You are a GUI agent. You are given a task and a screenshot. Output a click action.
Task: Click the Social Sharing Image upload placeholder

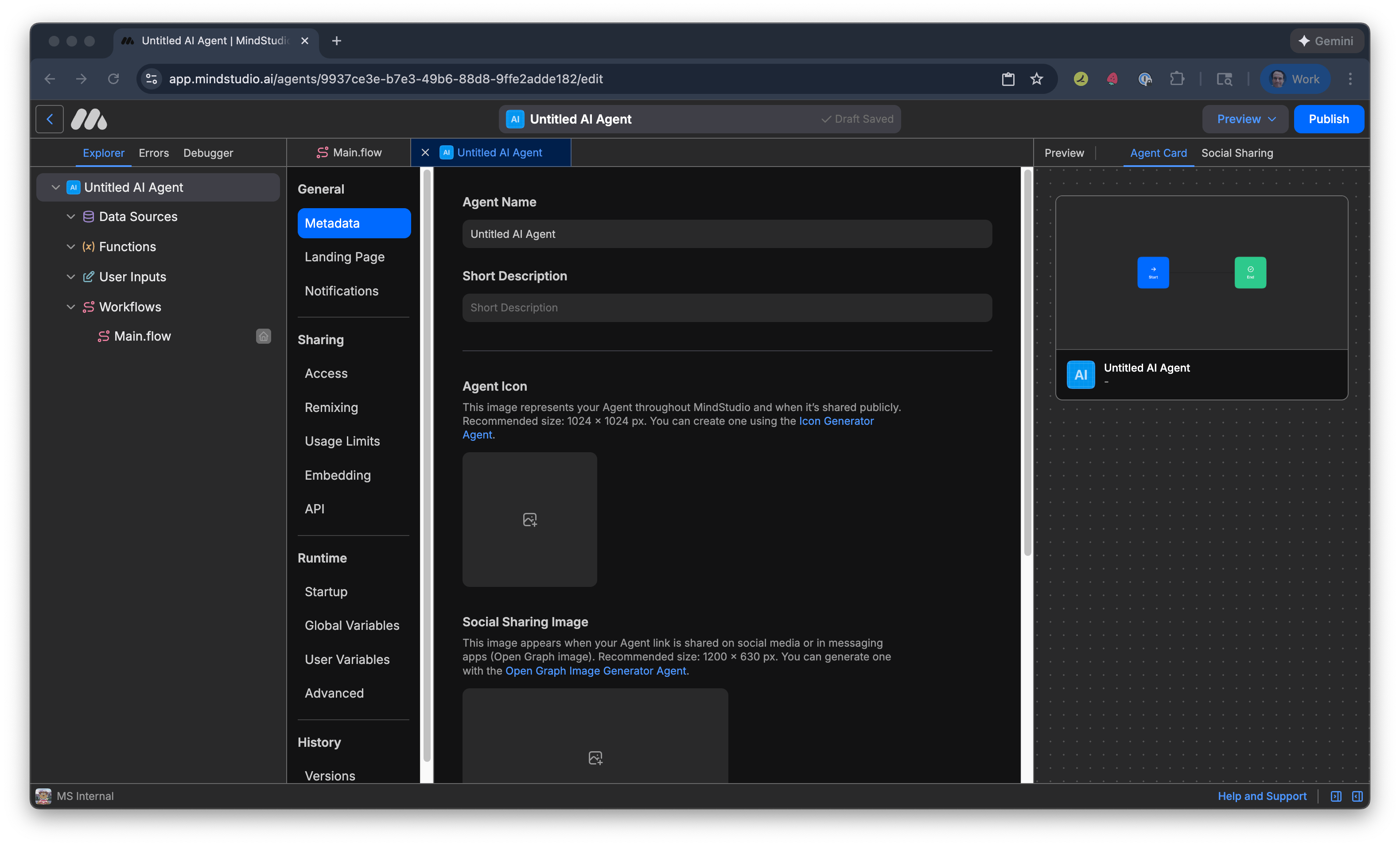point(595,757)
